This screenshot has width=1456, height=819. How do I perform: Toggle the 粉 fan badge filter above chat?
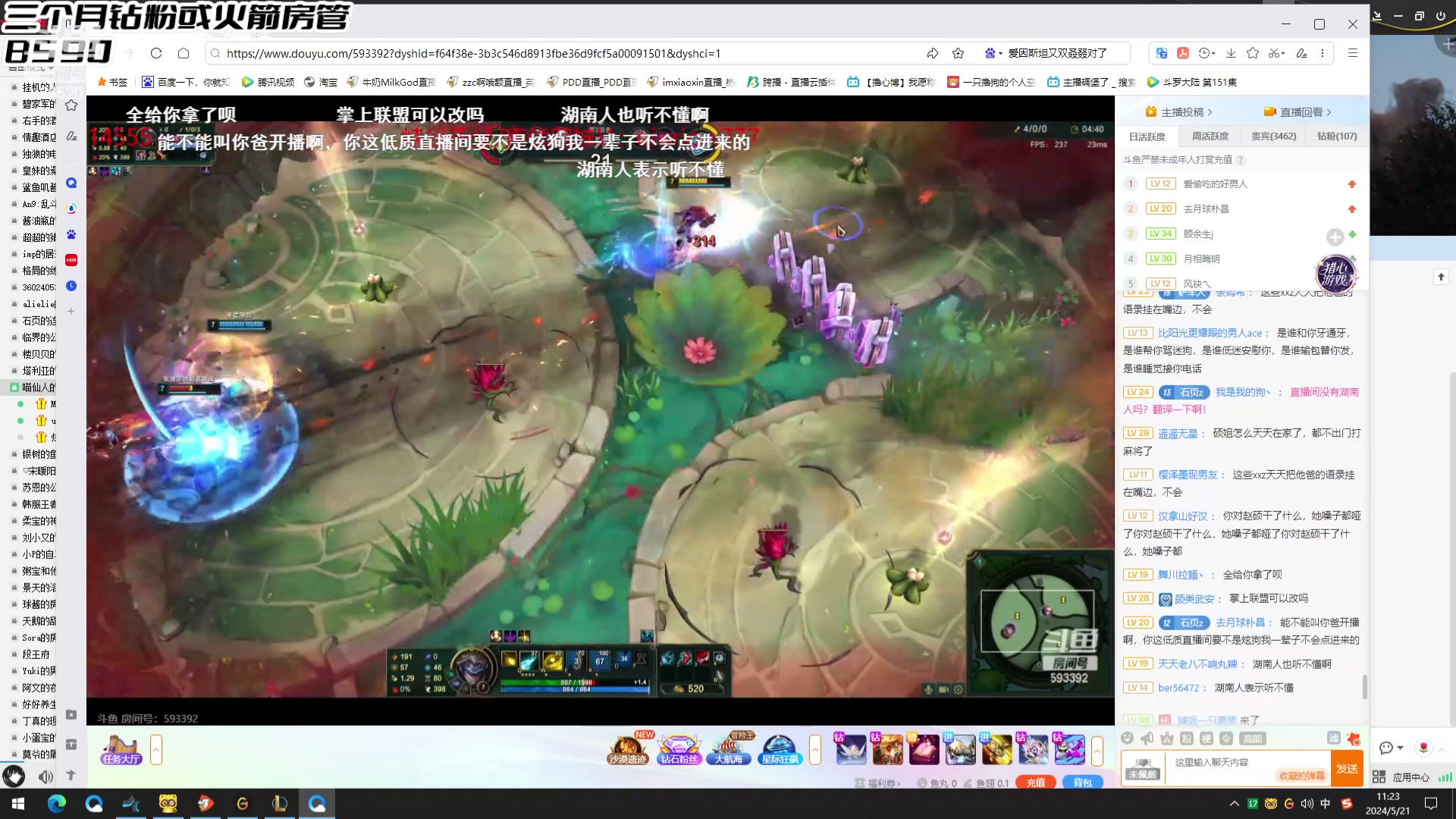point(1187,739)
